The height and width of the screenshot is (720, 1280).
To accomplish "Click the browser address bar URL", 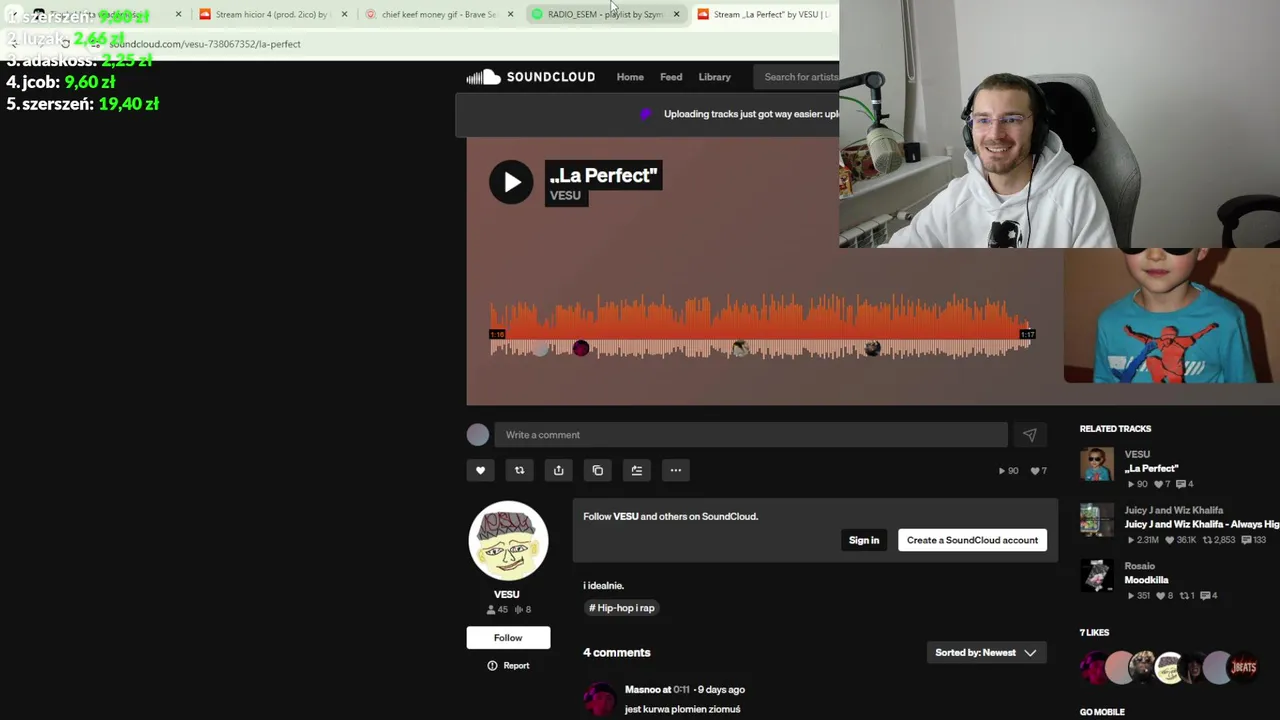I will [x=205, y=44].
